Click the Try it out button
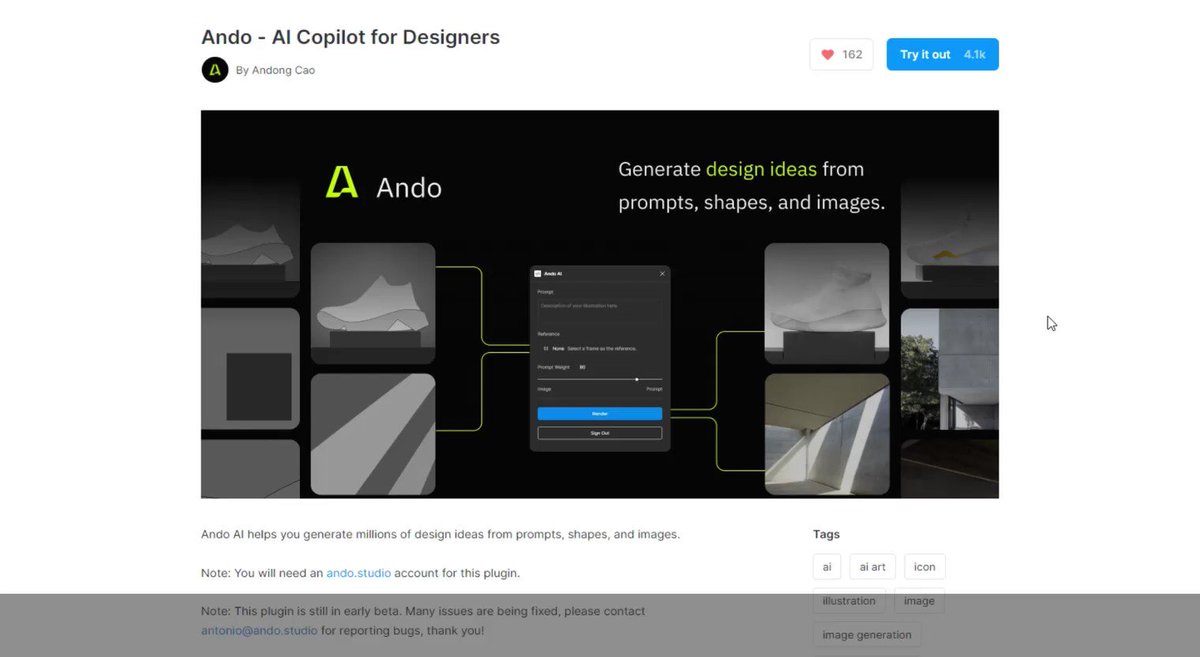 tap(942, 55)
